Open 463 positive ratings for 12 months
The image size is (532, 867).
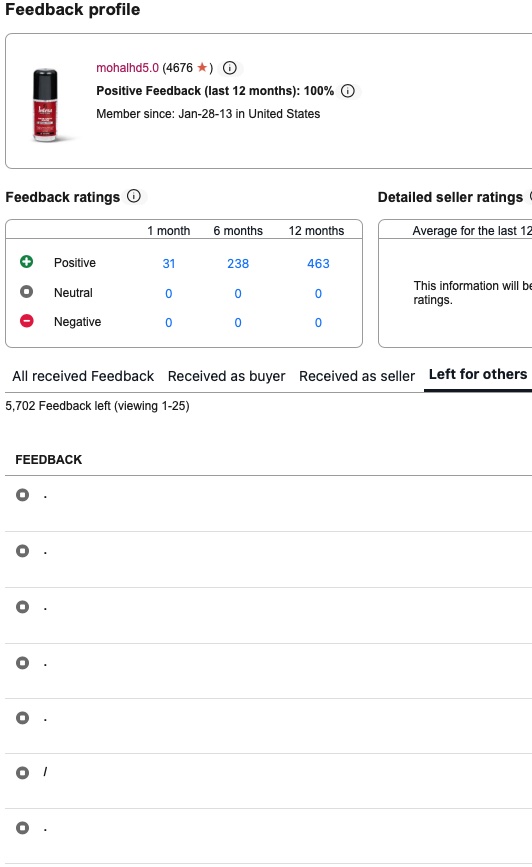click(318, 264)
